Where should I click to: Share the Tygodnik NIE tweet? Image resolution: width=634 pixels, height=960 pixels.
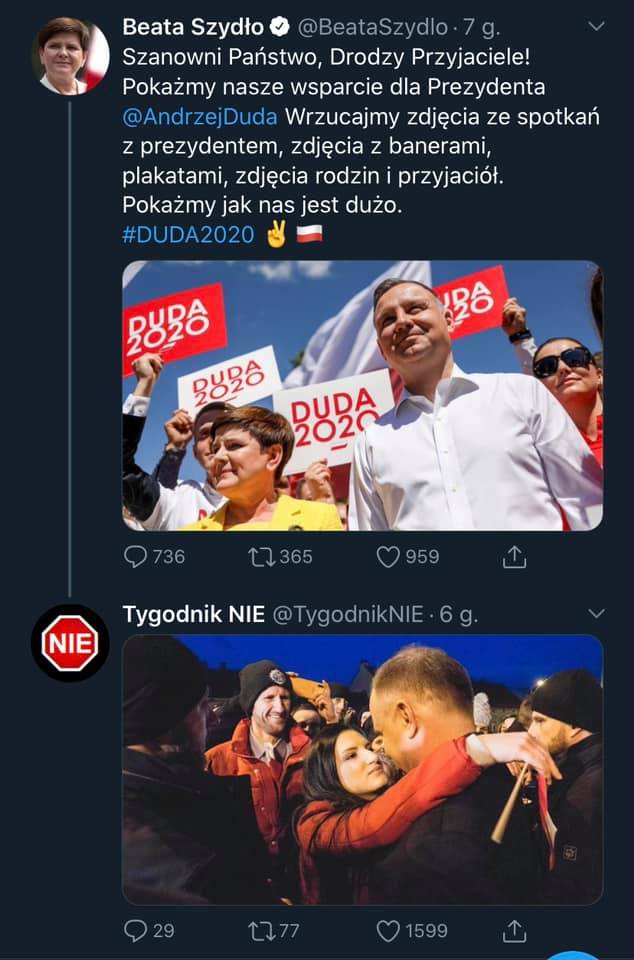(514, 931)
